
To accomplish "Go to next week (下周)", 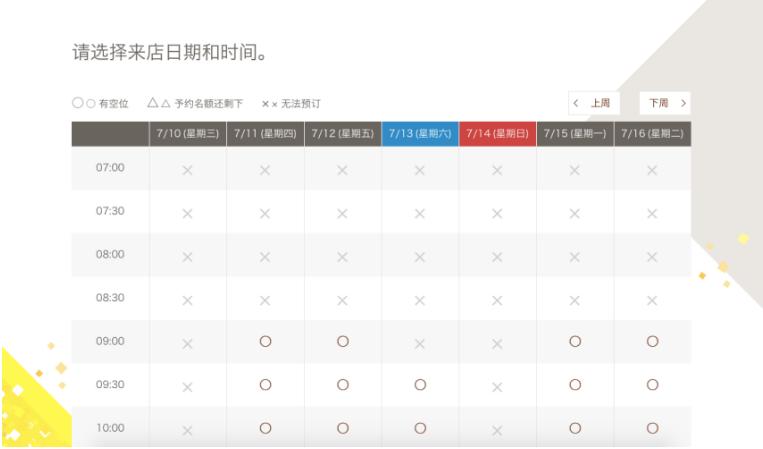I will coord(665,103).
